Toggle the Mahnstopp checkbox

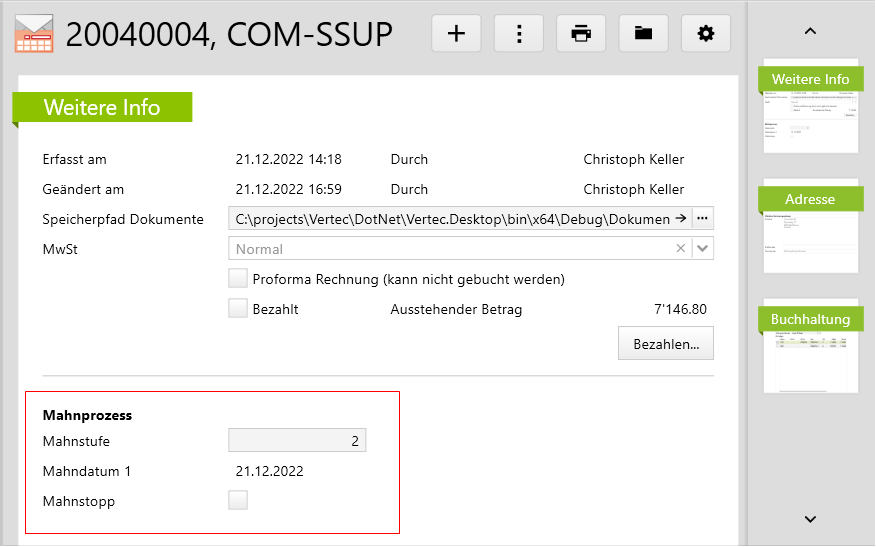[x=238, y=501]
